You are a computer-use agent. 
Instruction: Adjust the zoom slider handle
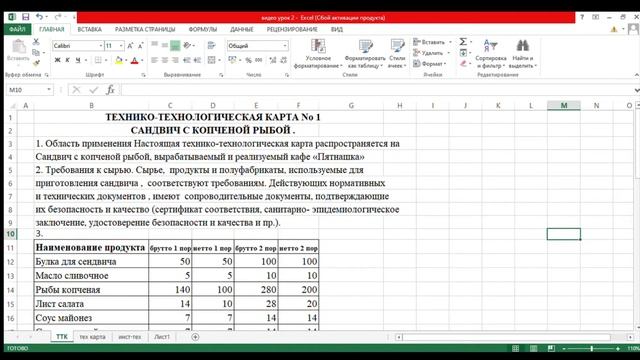(591, 349)
